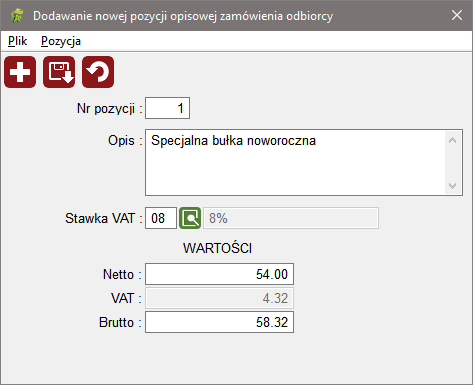
Task: Click the save-and-close disk icon
Action: (59, 72)
